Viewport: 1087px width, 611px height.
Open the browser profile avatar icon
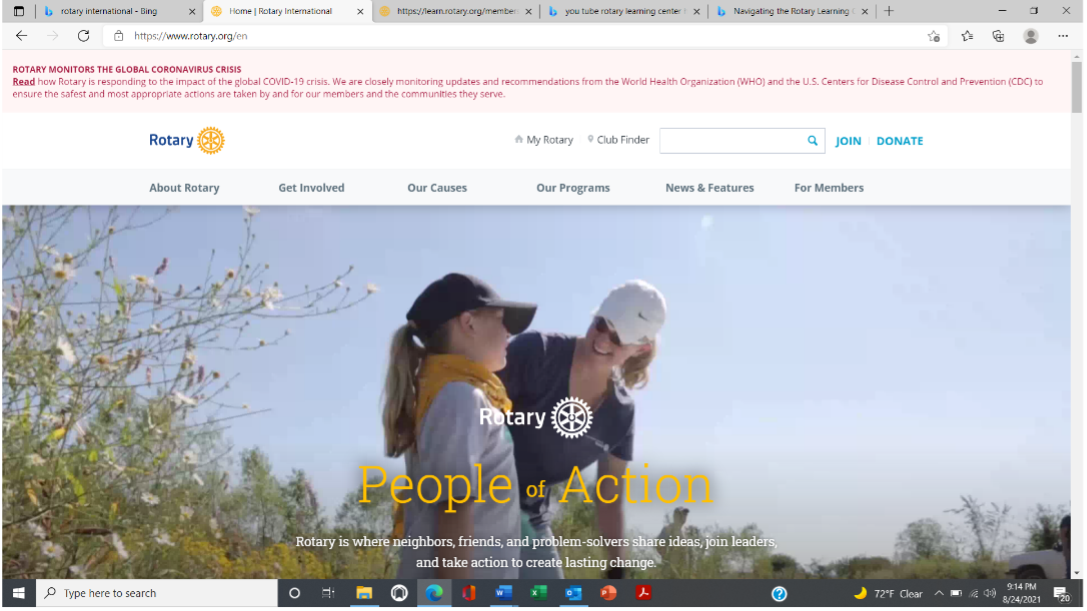pos(1030,36)
